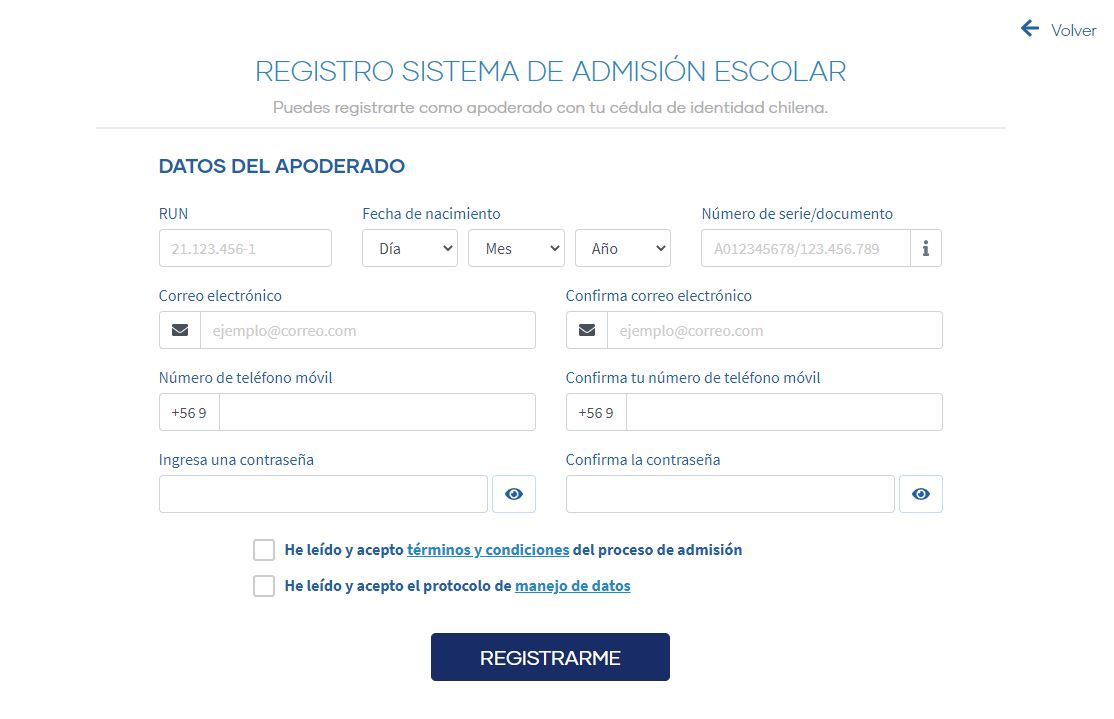Select the Confirma tu número de teléfono móvil field
The width and height of the screenshot is (1114, 719).
784,412
